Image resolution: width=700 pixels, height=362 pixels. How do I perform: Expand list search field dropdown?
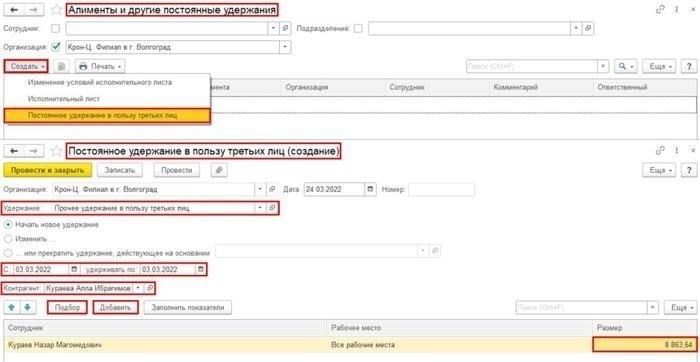click(604, 67)
